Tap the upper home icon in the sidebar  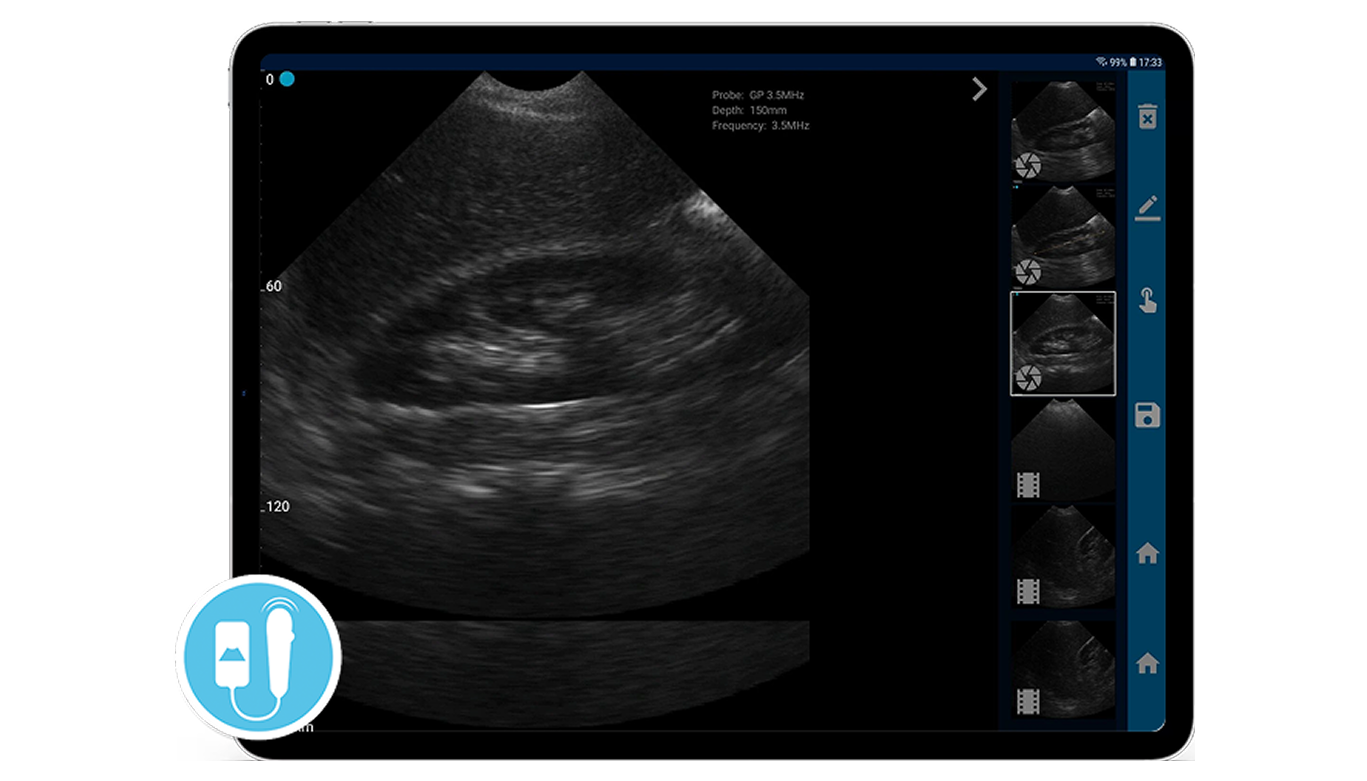coord(1147,554)
